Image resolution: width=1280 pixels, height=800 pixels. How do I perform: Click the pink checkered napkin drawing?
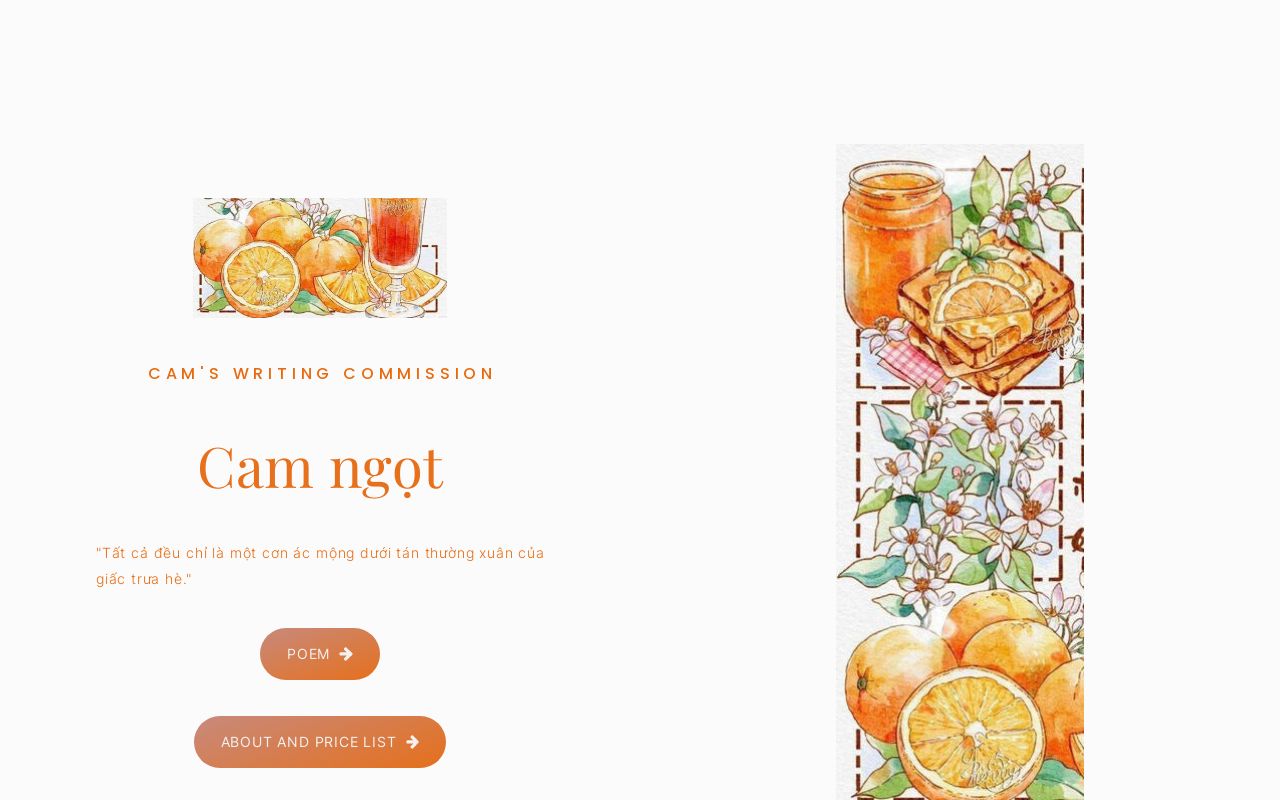(910, 362)
